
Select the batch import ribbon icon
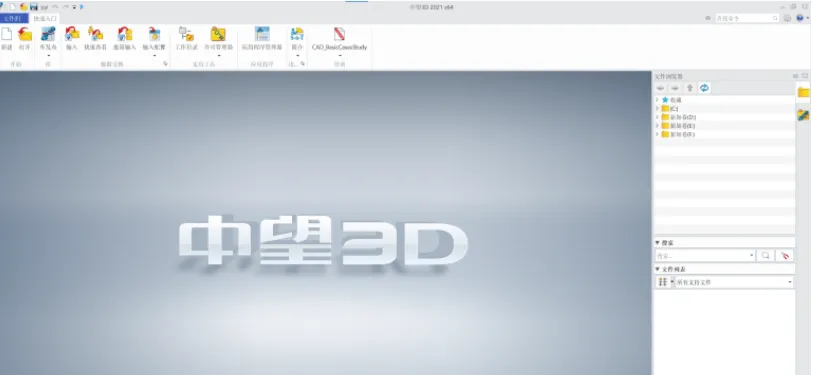click(124, 35)
